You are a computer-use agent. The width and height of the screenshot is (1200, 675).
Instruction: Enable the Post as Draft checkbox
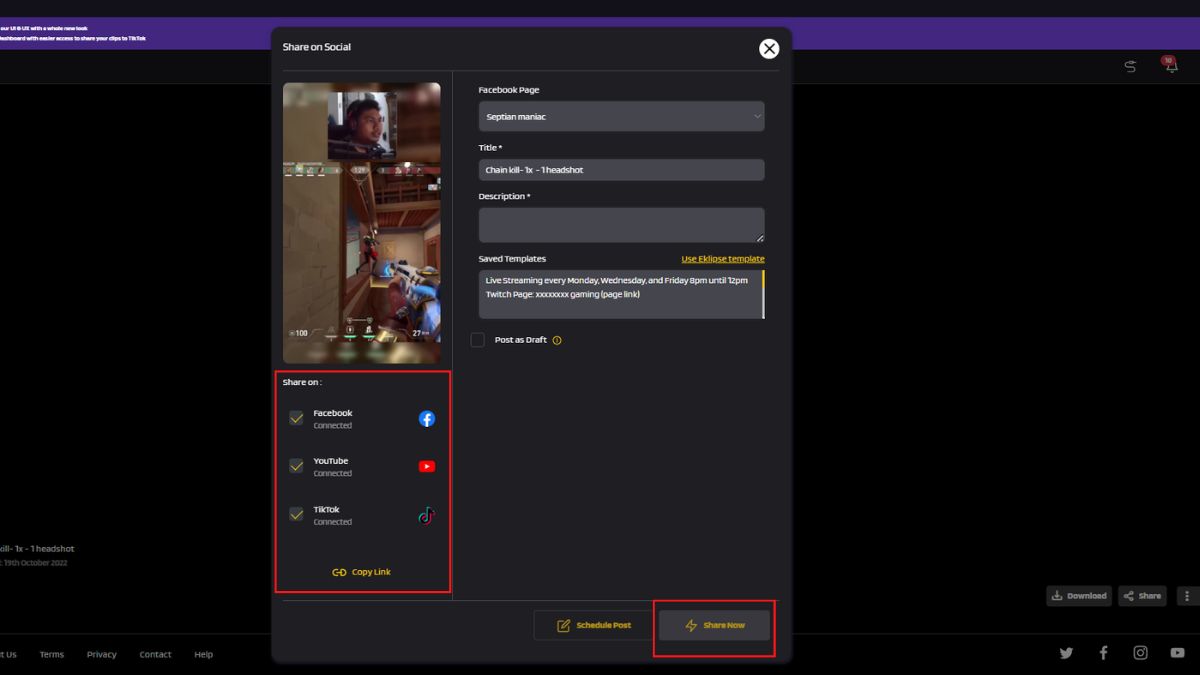click(477, 340)
